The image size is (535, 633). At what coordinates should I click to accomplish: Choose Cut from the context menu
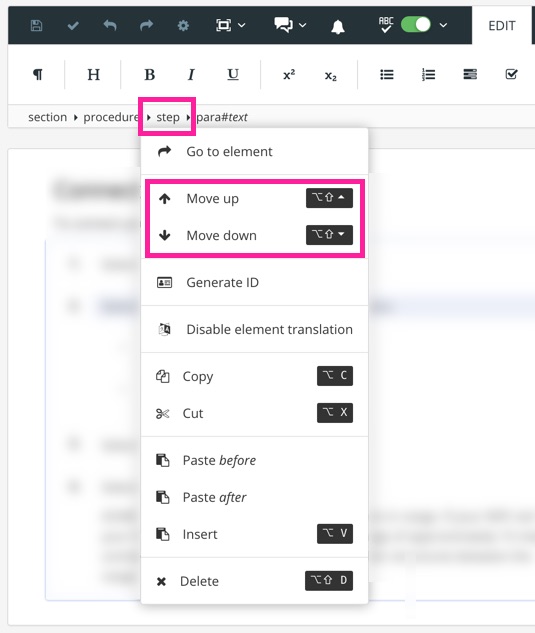[x=254, y=413]
